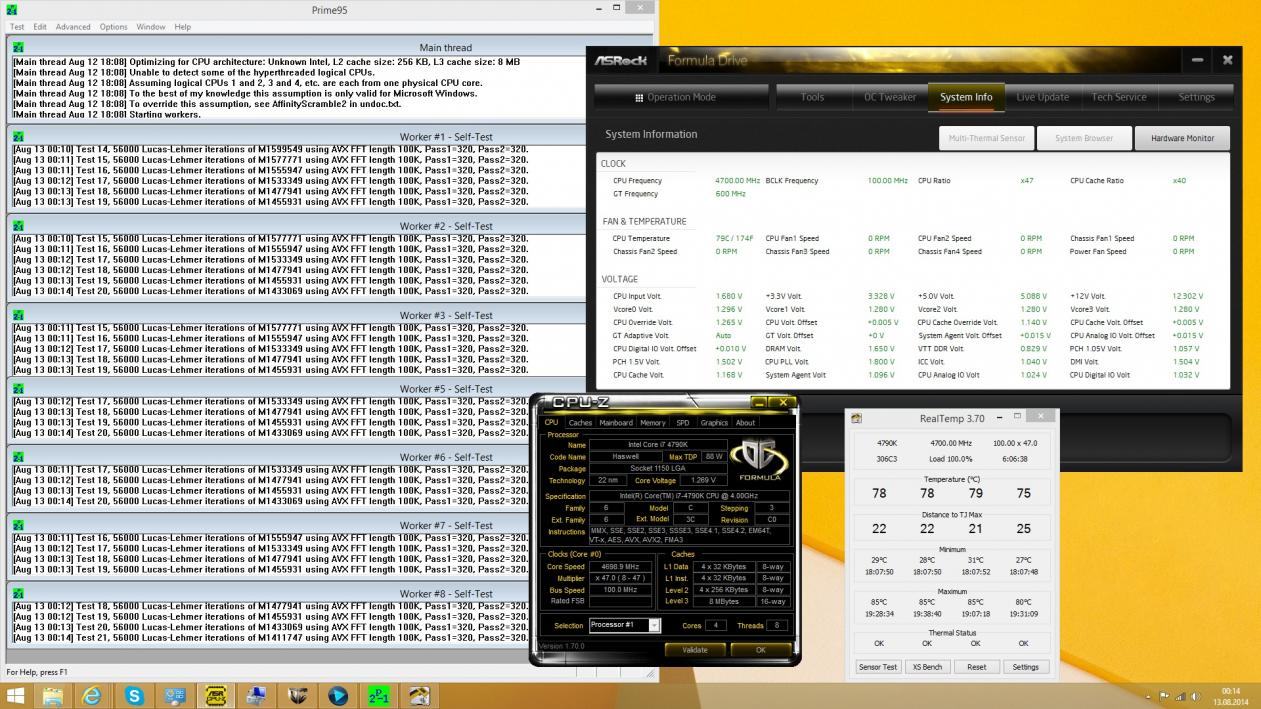Click the Worker #6 window icon in Prime95

[x=18, y=456]
